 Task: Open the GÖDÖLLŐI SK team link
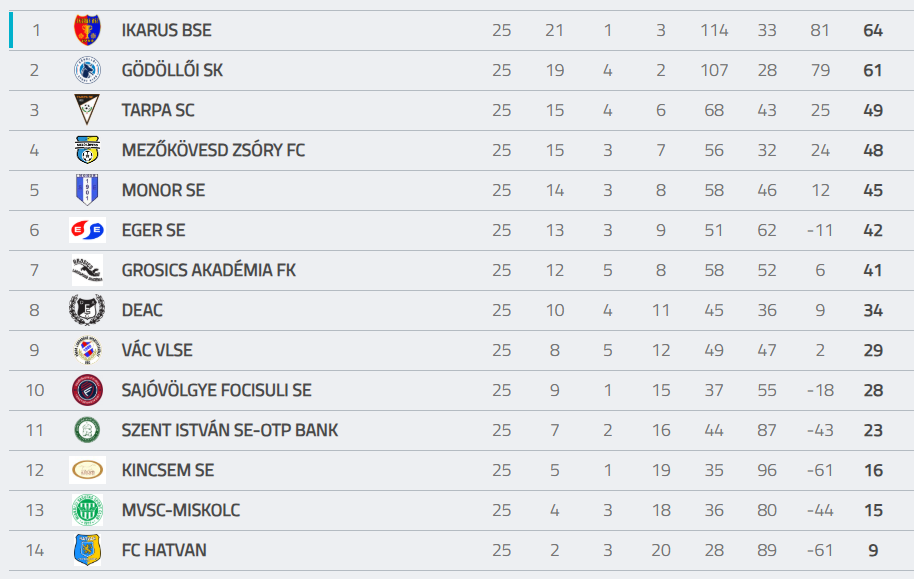tap(172, 71)
